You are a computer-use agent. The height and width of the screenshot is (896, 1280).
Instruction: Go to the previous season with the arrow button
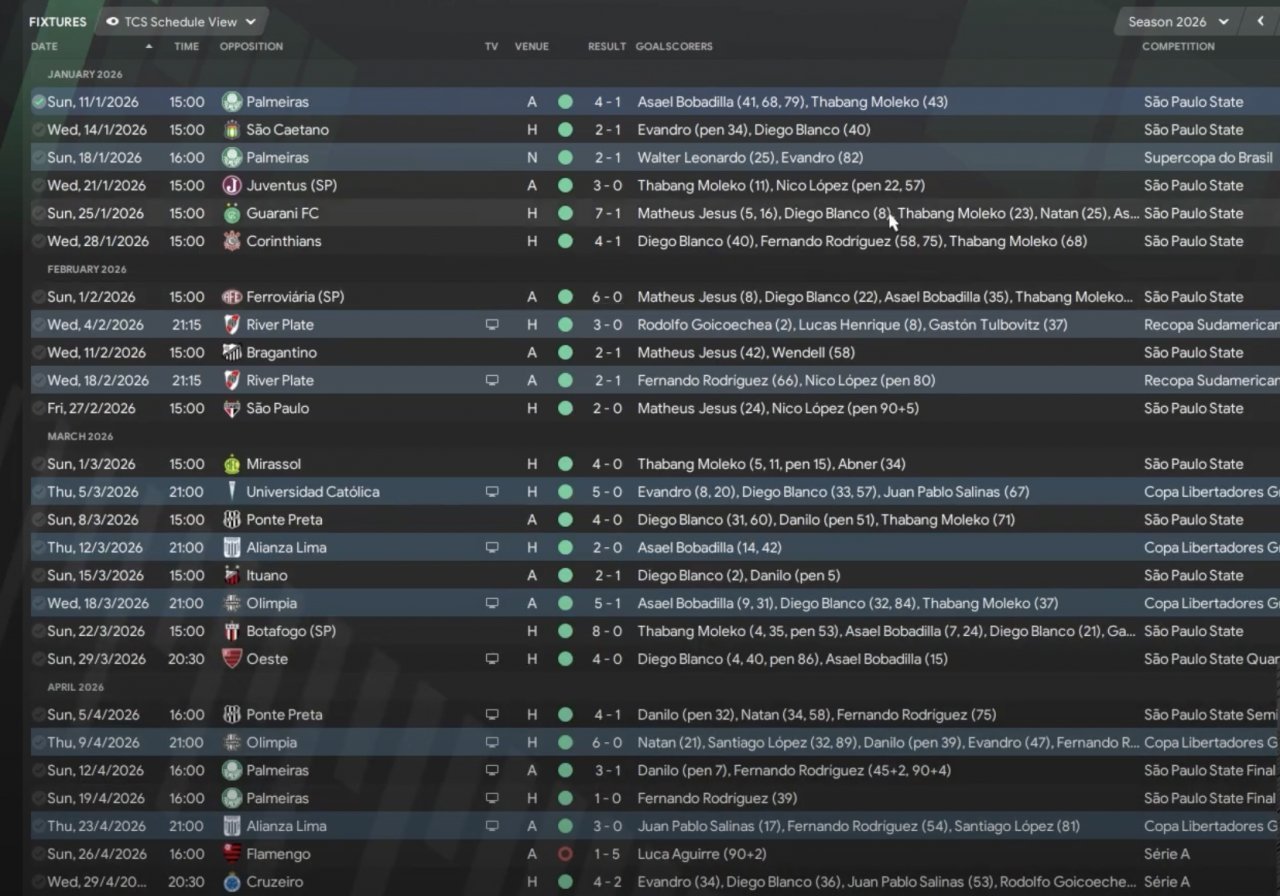coord(1260,21)
